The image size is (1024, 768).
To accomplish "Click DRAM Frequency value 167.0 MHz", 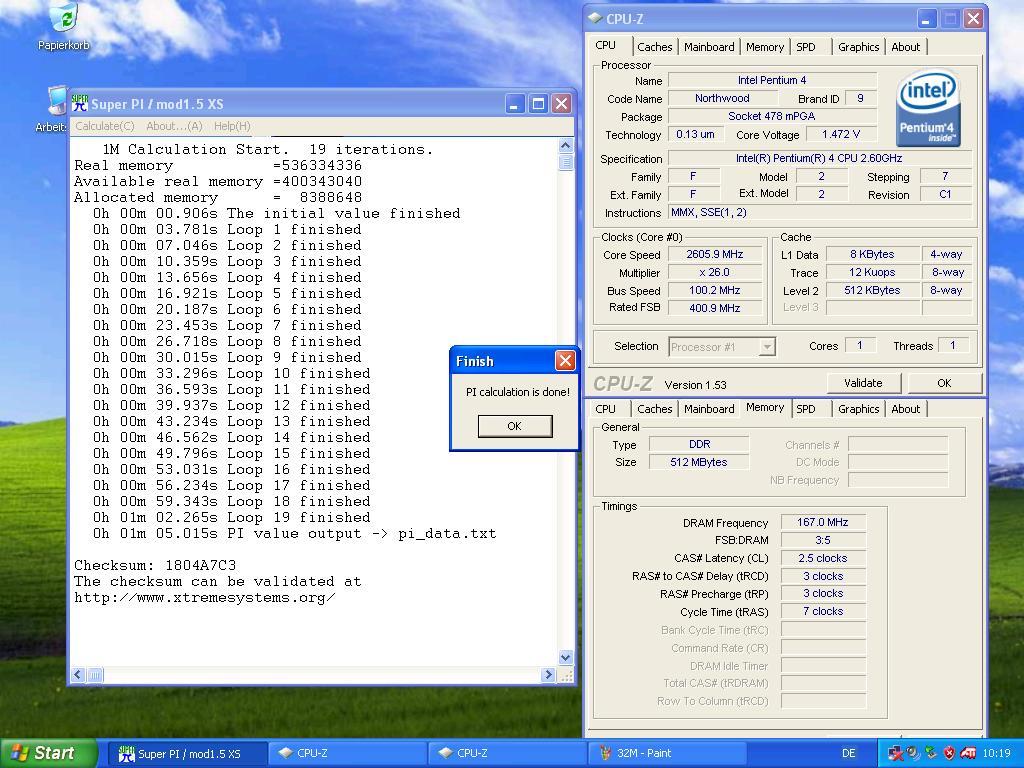I will (x=822, y=522).
